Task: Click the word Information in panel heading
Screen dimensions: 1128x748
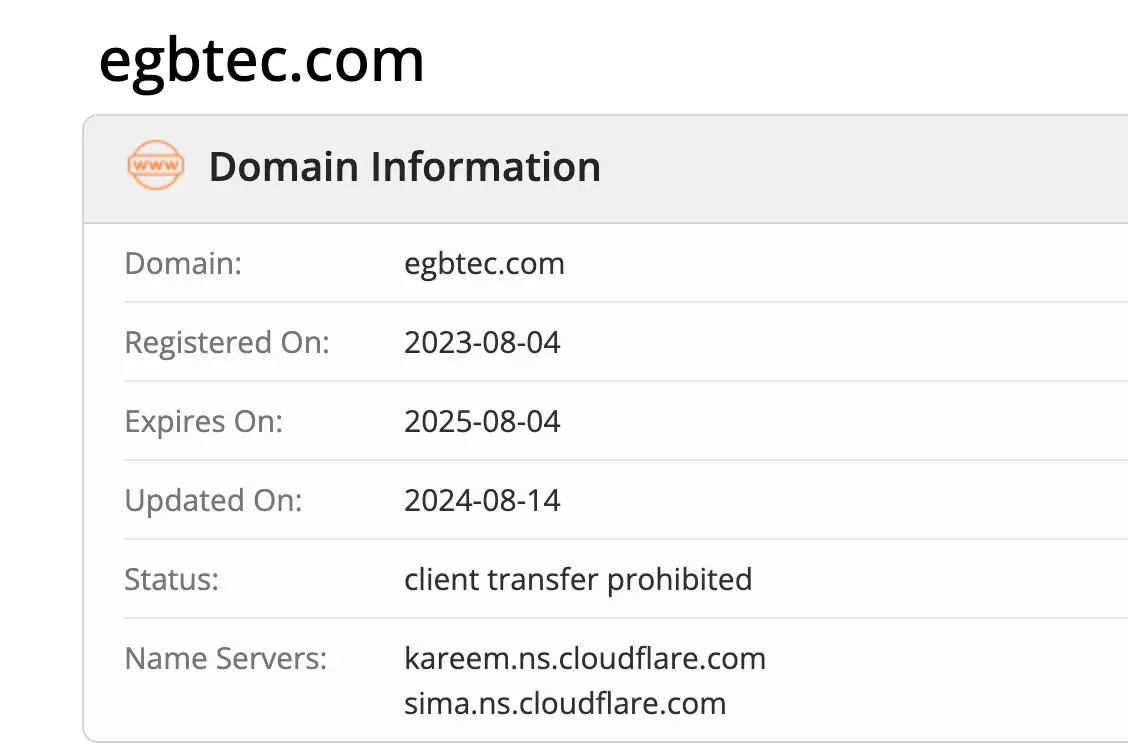Action: (486, 166)
